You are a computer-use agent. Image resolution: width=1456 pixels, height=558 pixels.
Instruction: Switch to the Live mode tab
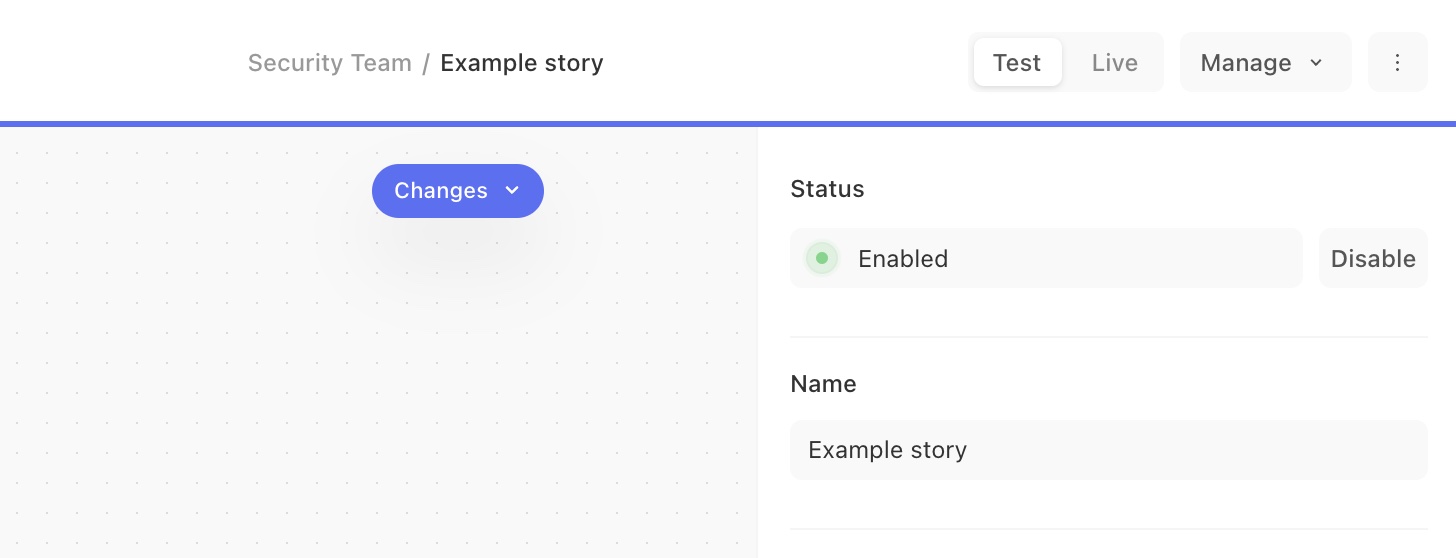pos(1114,62)
